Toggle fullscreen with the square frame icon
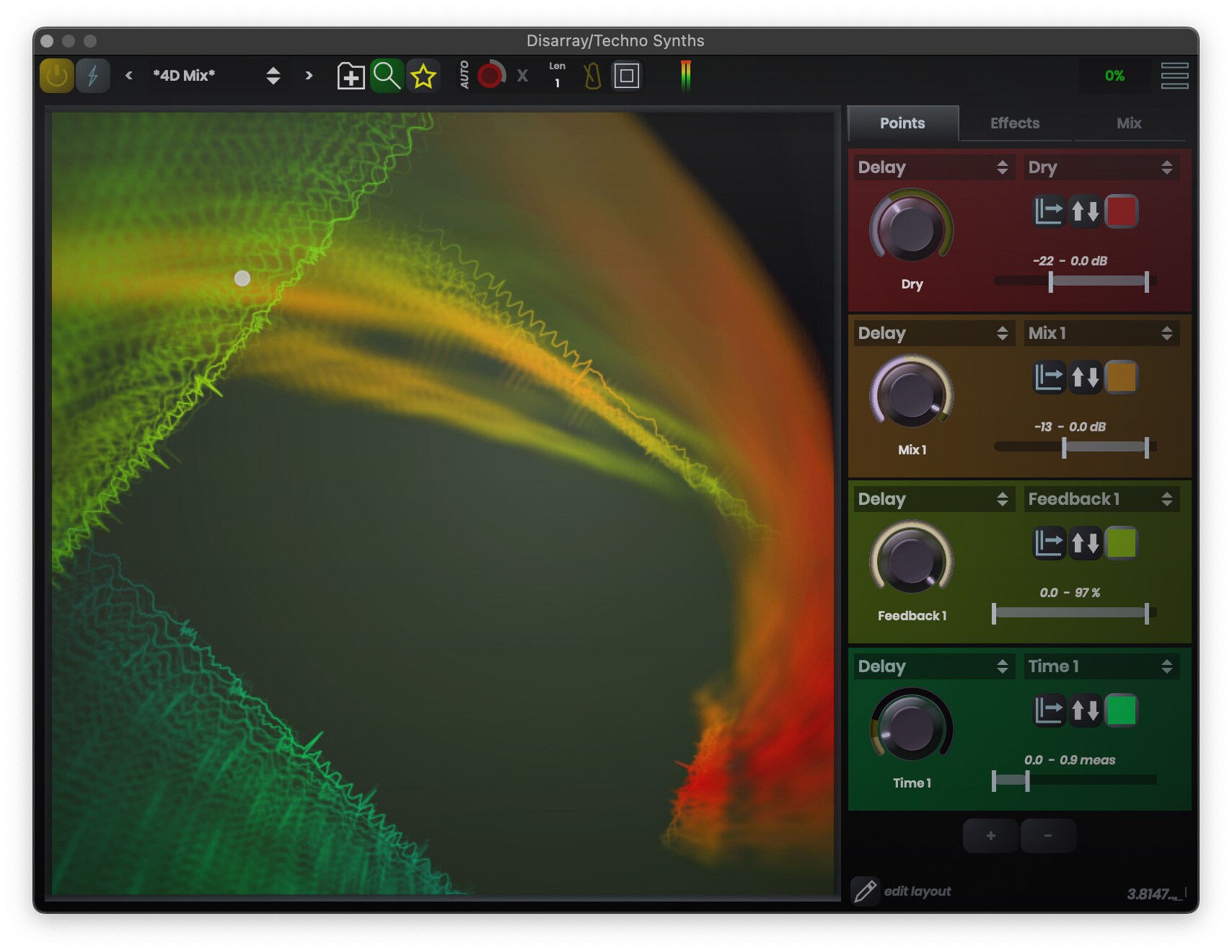Image resolution: width=1232 pixels, height=952 pixels. pyautogui.click(x=626, y=75)
